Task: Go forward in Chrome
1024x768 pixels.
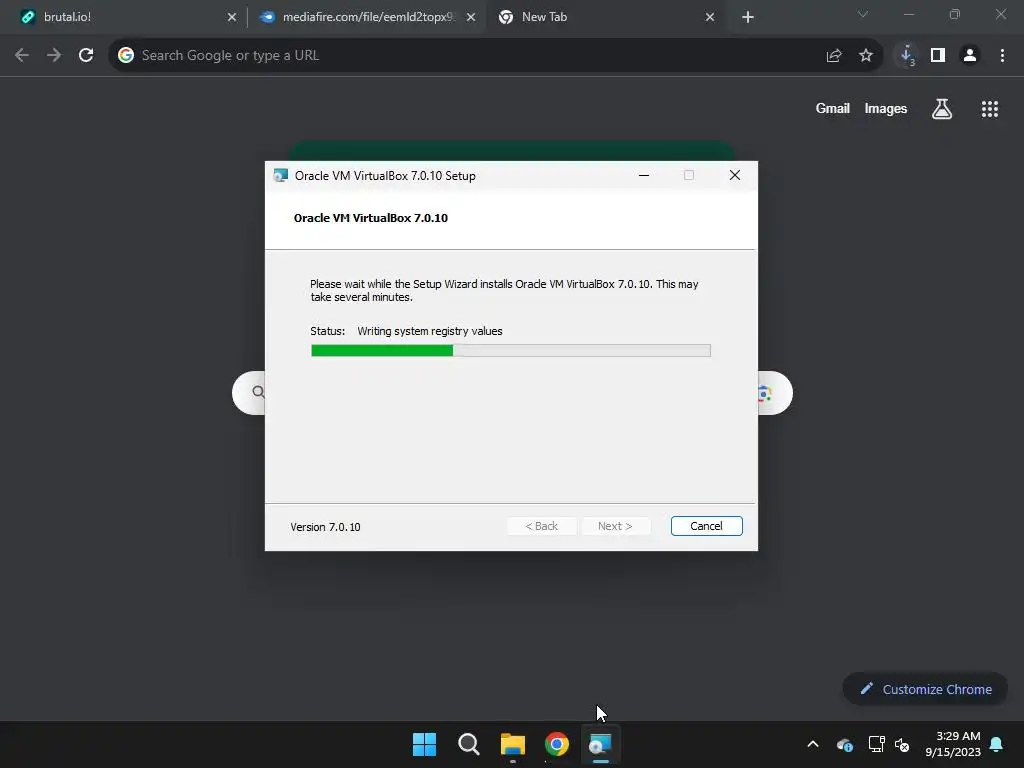Action: [54, 55]
